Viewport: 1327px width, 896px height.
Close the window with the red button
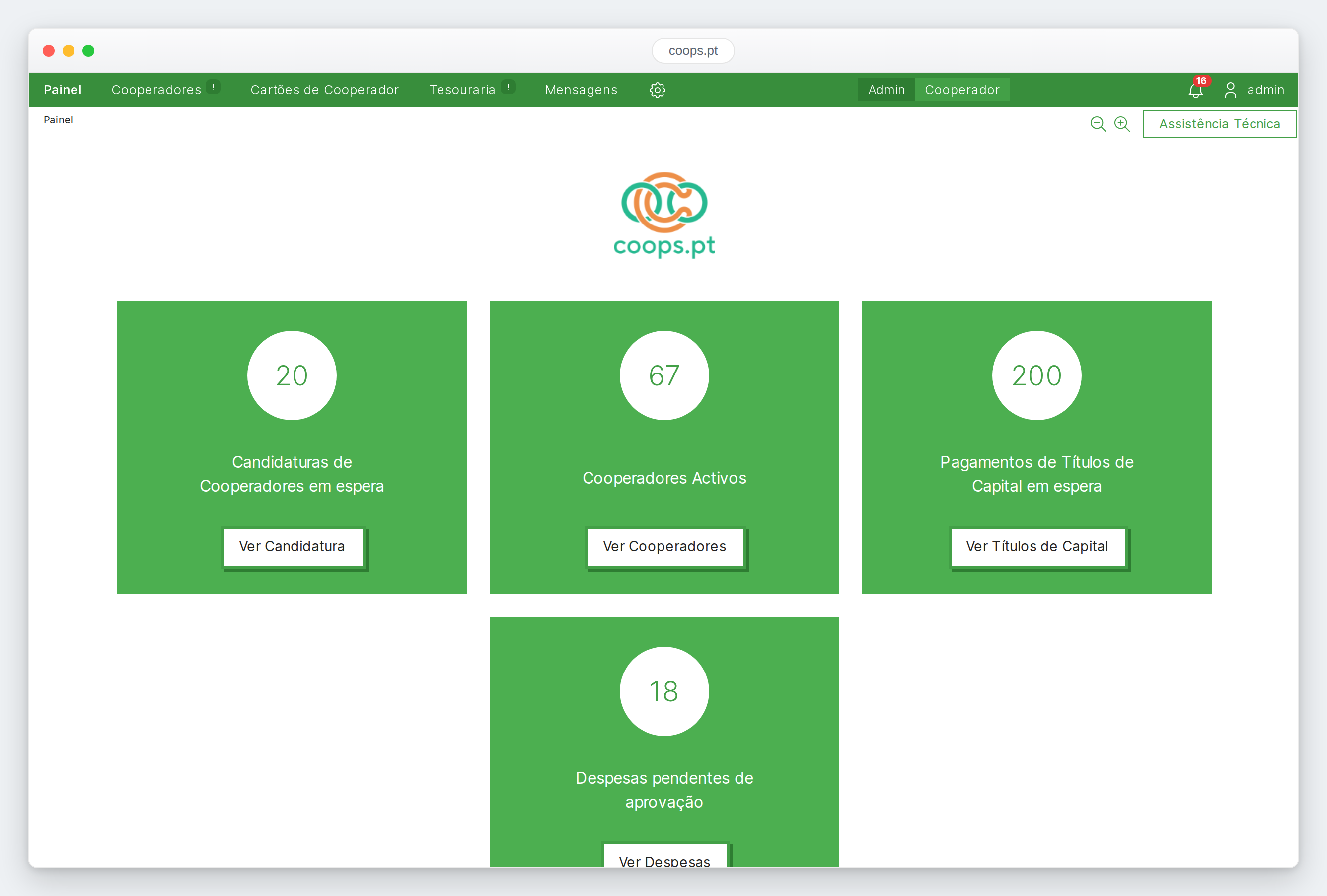(49, 51)
